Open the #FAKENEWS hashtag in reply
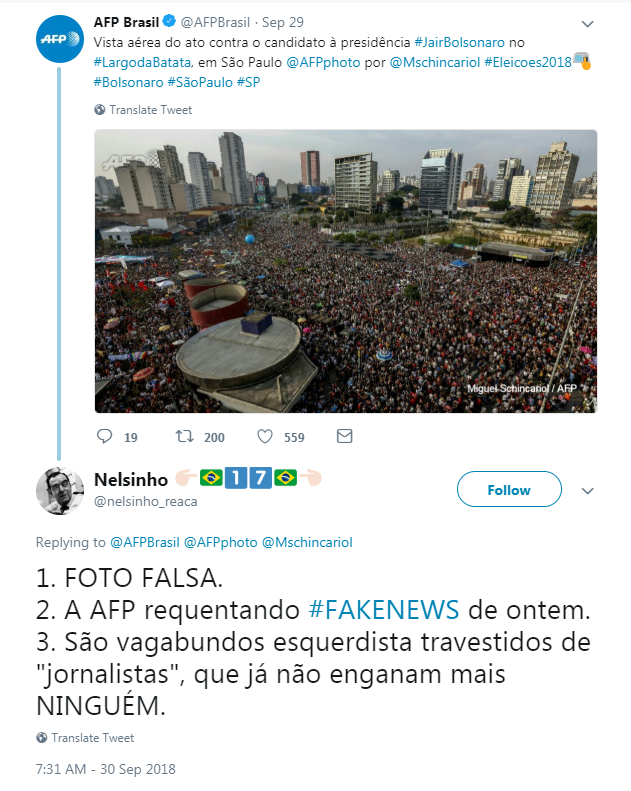This screenshot has width=631, height=791. 384,609
